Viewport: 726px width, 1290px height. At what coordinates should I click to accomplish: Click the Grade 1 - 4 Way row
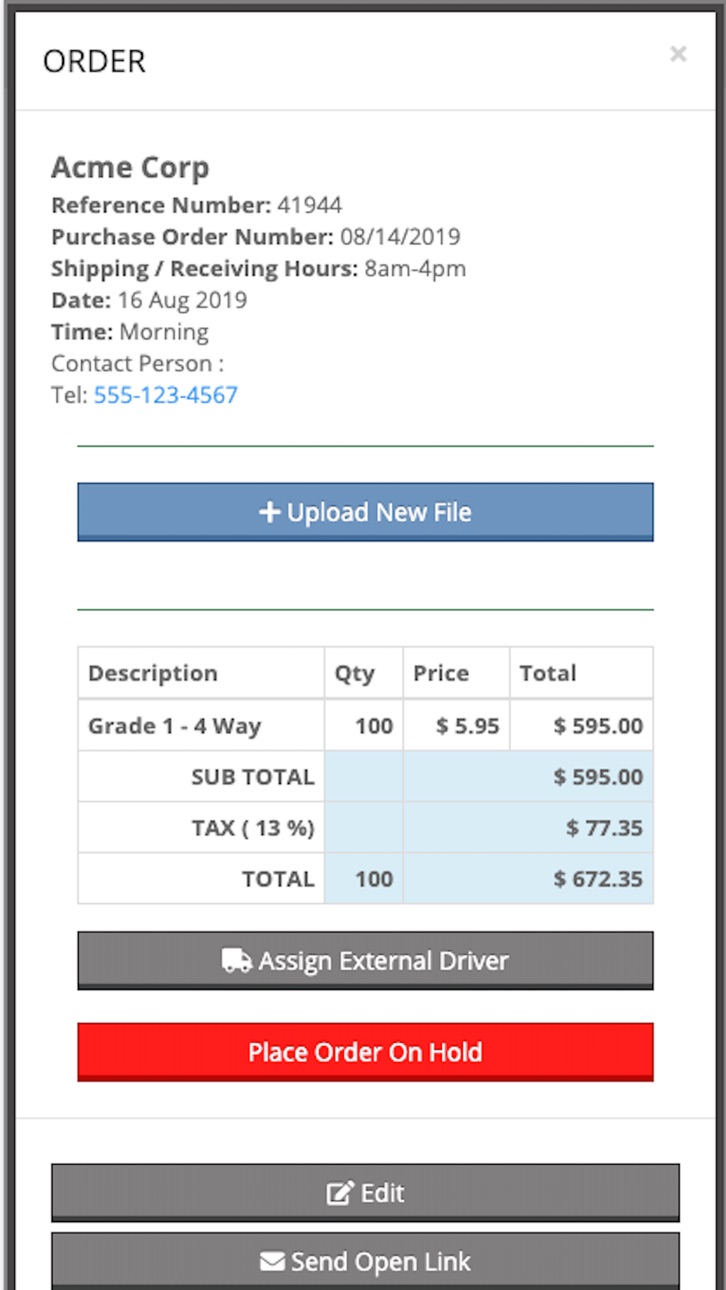pyautogui.click(x=366, y=725)
